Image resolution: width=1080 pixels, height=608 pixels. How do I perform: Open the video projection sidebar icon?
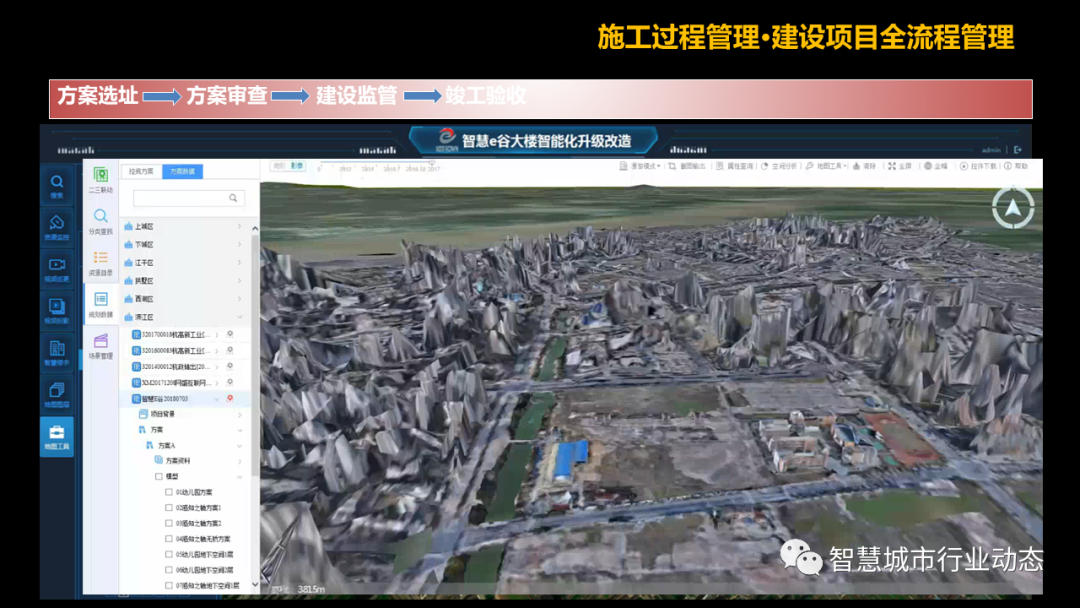coord(56,311)
